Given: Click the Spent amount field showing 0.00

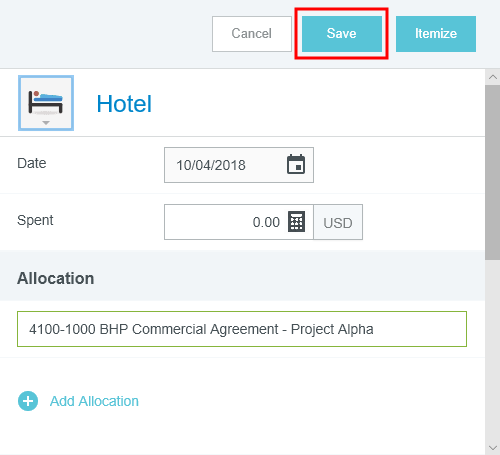Looking at the screenshot, I should 239,222.
